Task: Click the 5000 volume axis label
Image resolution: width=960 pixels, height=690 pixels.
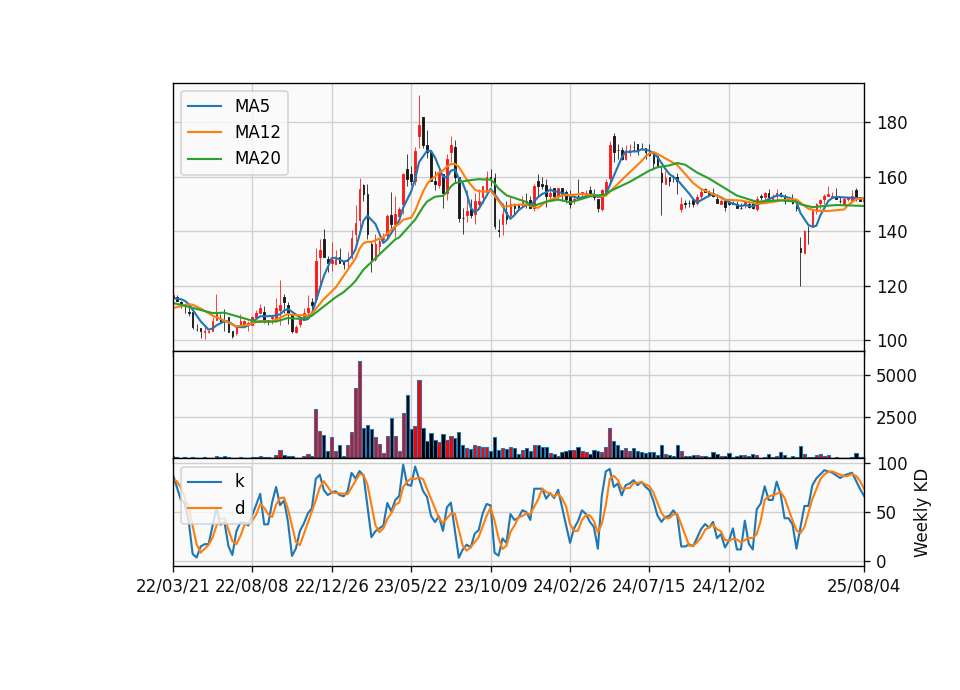Action: [x=896, y=376]
